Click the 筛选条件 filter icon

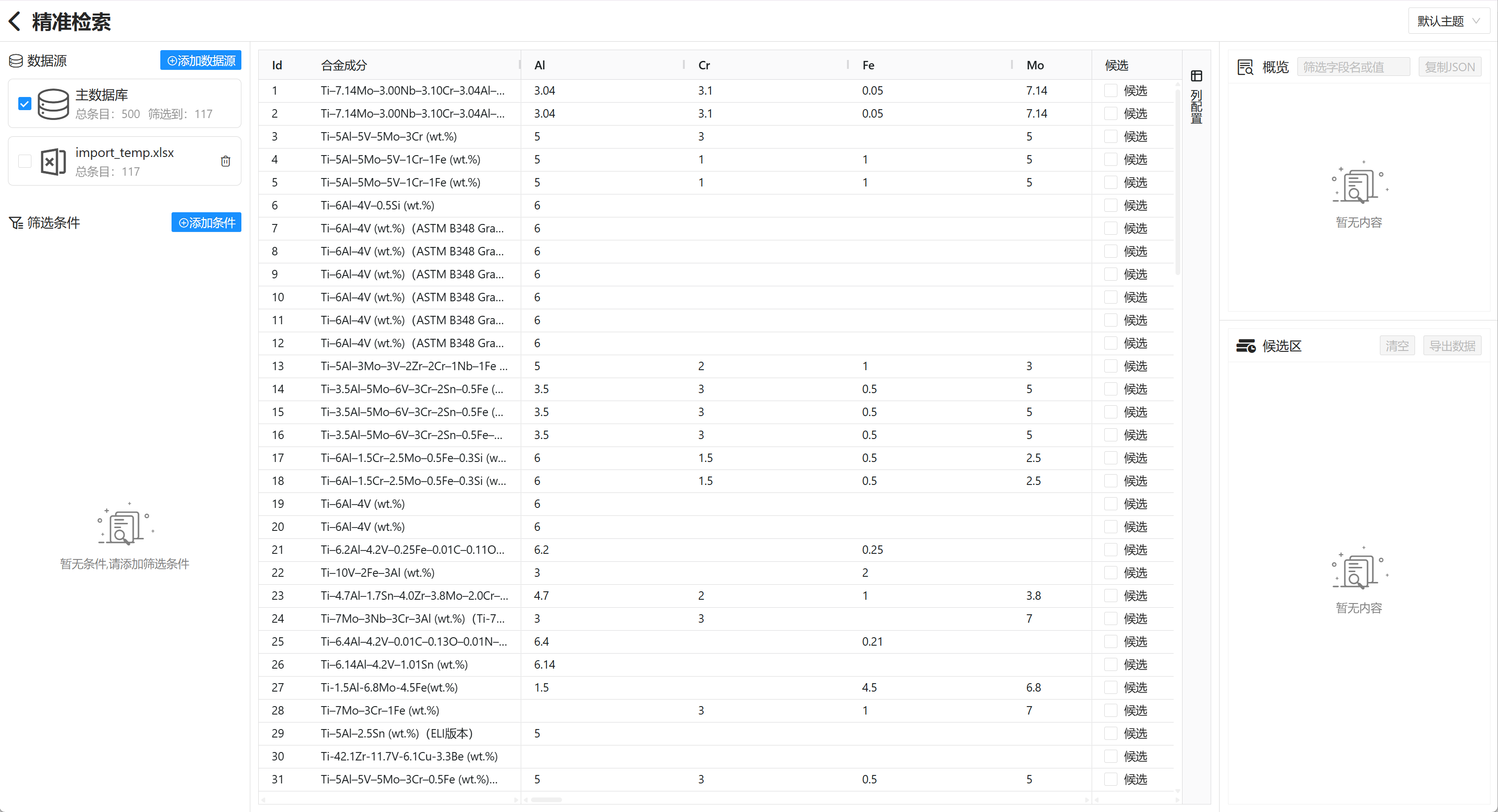(x=15, y=223)
